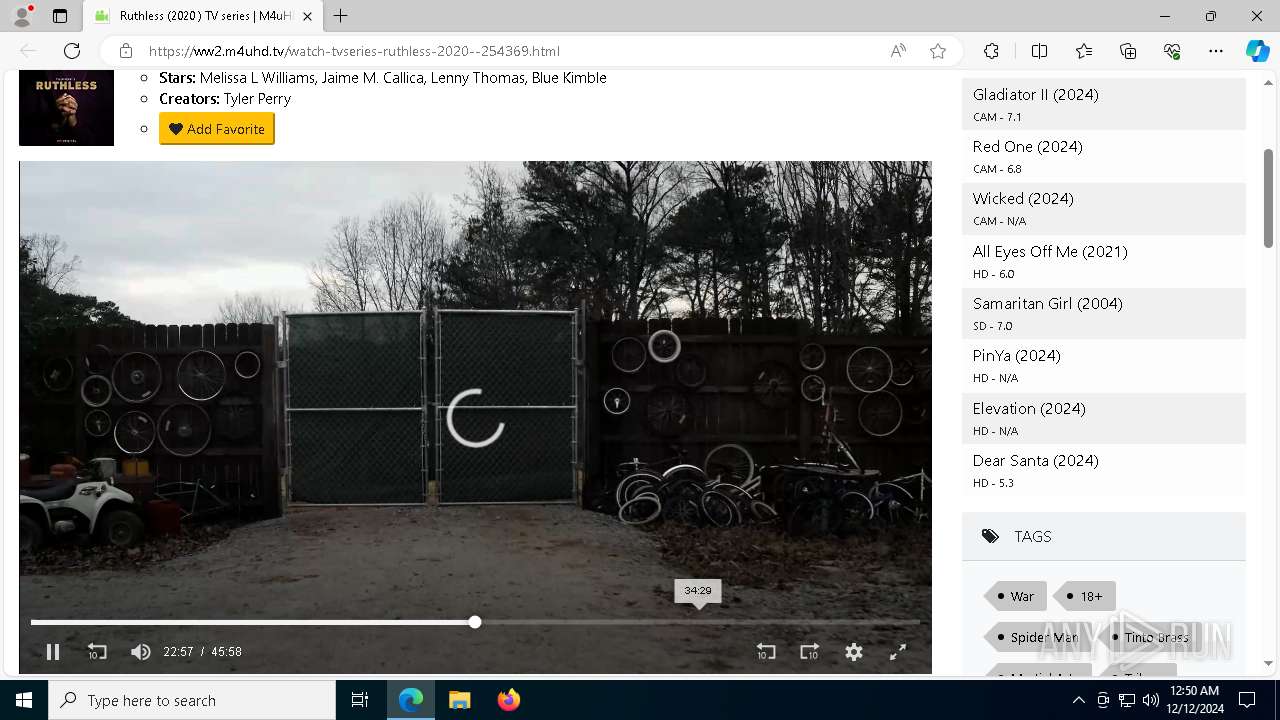Open Edge Settings and more menu

tap(1216, 51)
